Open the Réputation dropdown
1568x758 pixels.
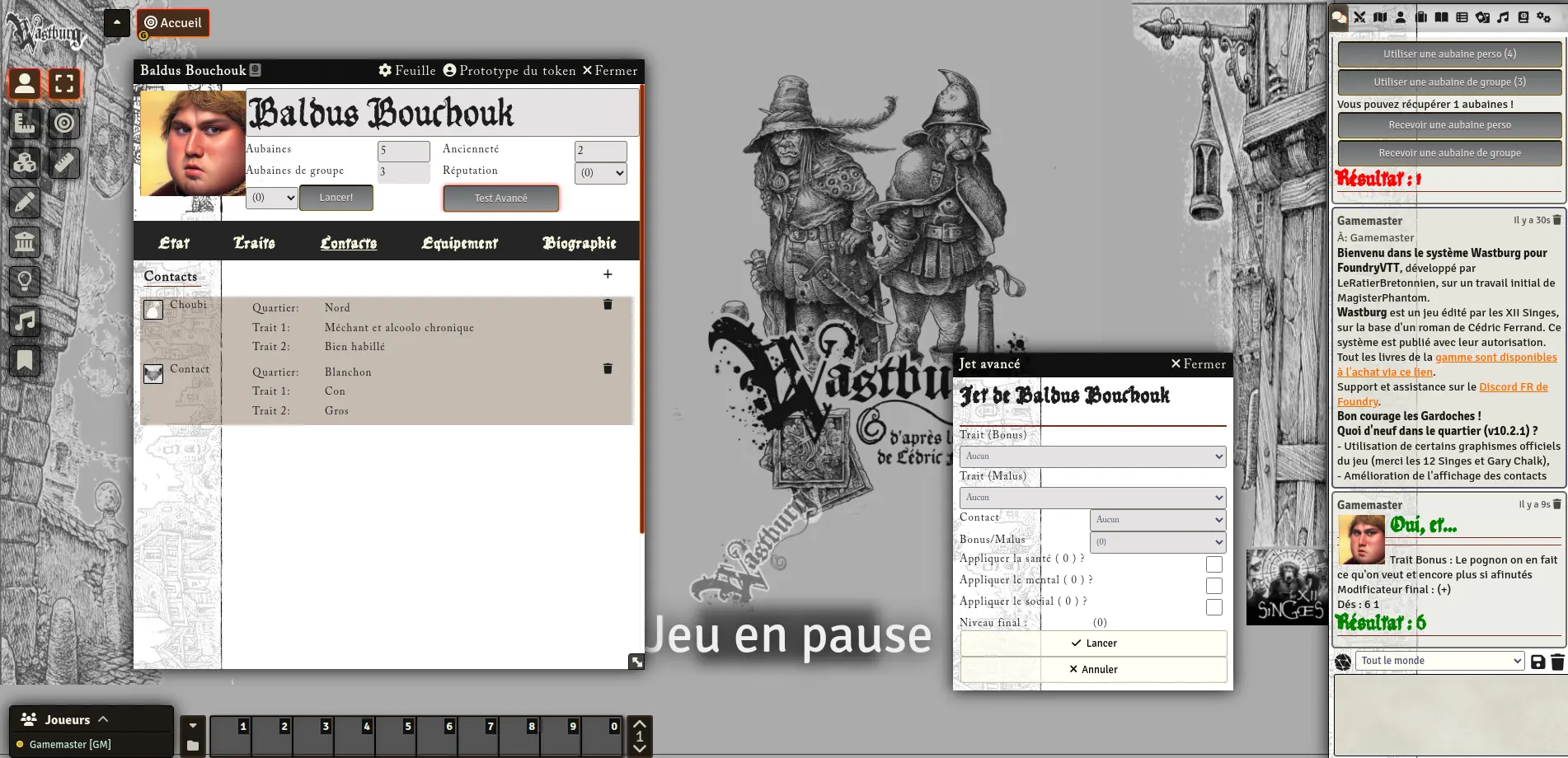[601, 173]
